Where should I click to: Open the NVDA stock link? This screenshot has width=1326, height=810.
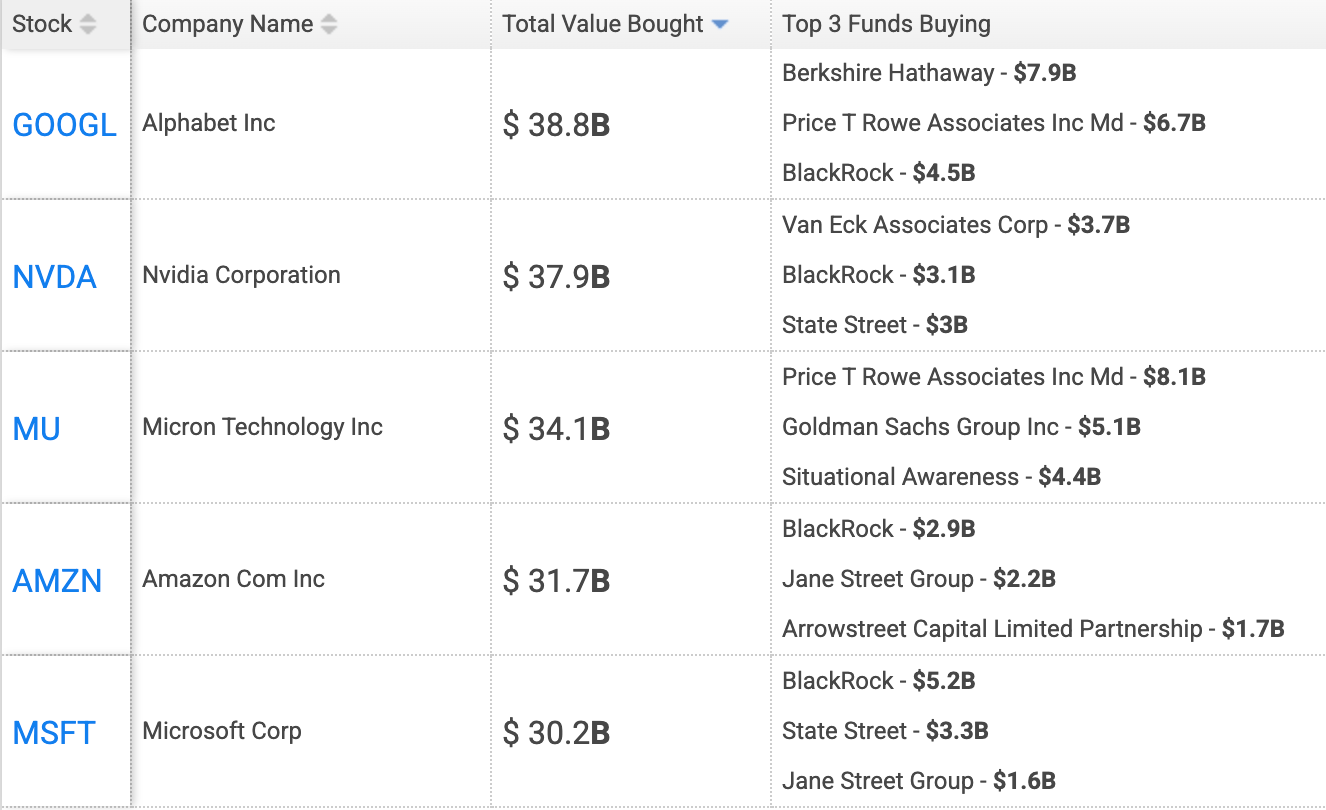click(x=55, y=276)
